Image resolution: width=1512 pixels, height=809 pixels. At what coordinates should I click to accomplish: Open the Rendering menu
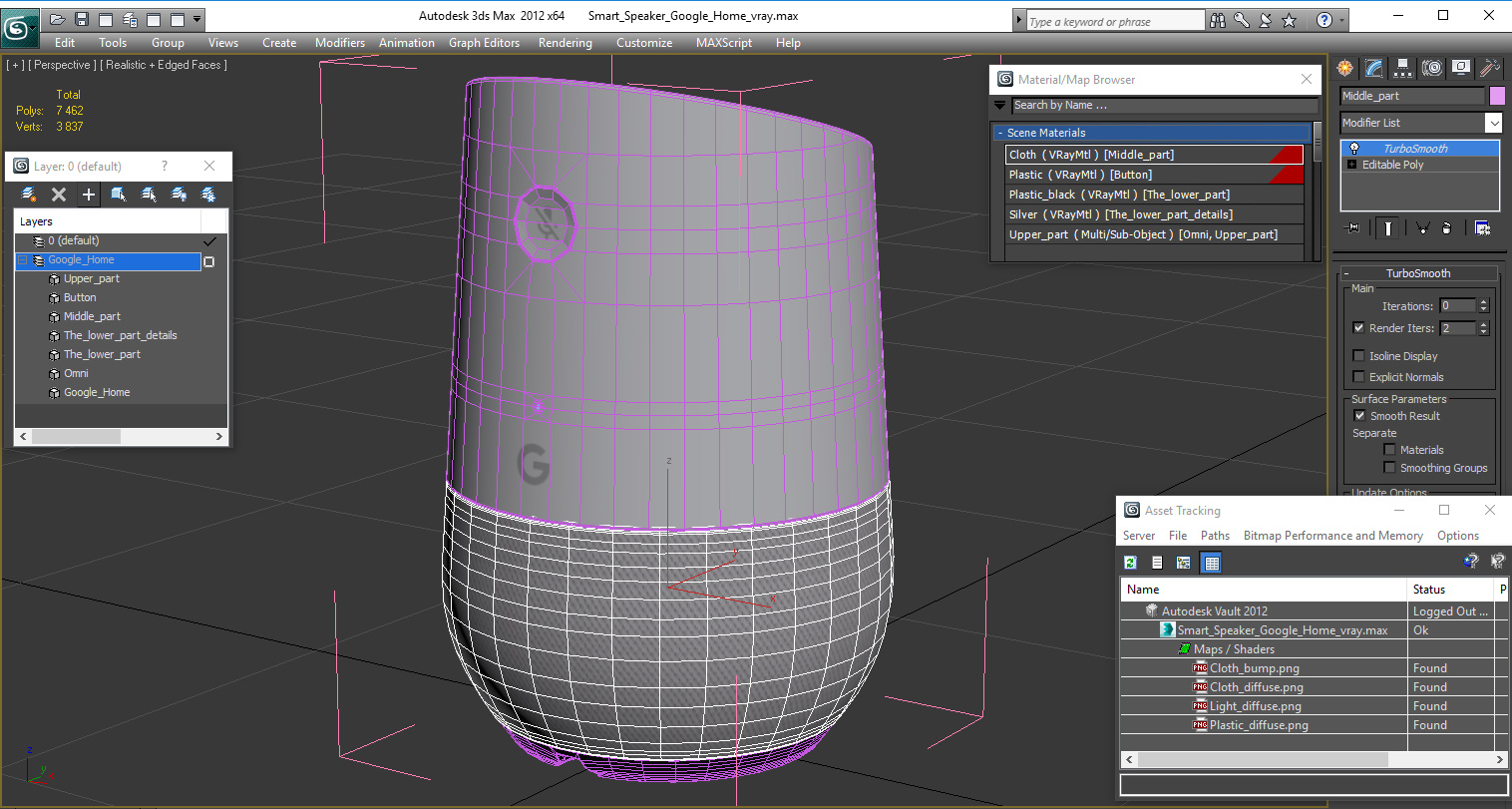(x=565, y=43)
